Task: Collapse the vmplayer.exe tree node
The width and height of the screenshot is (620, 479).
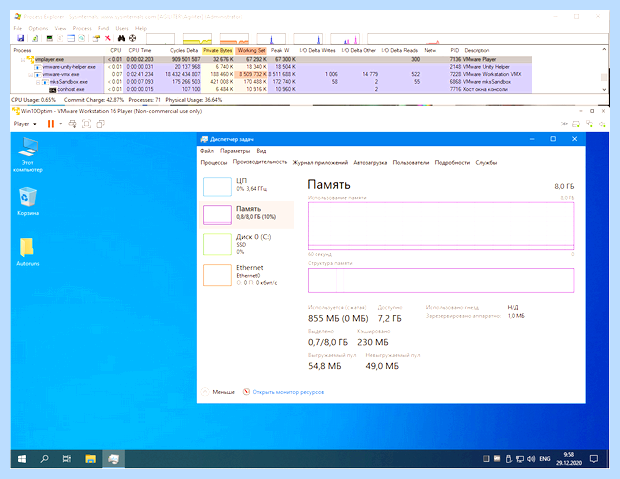Action: click(23, 60)
